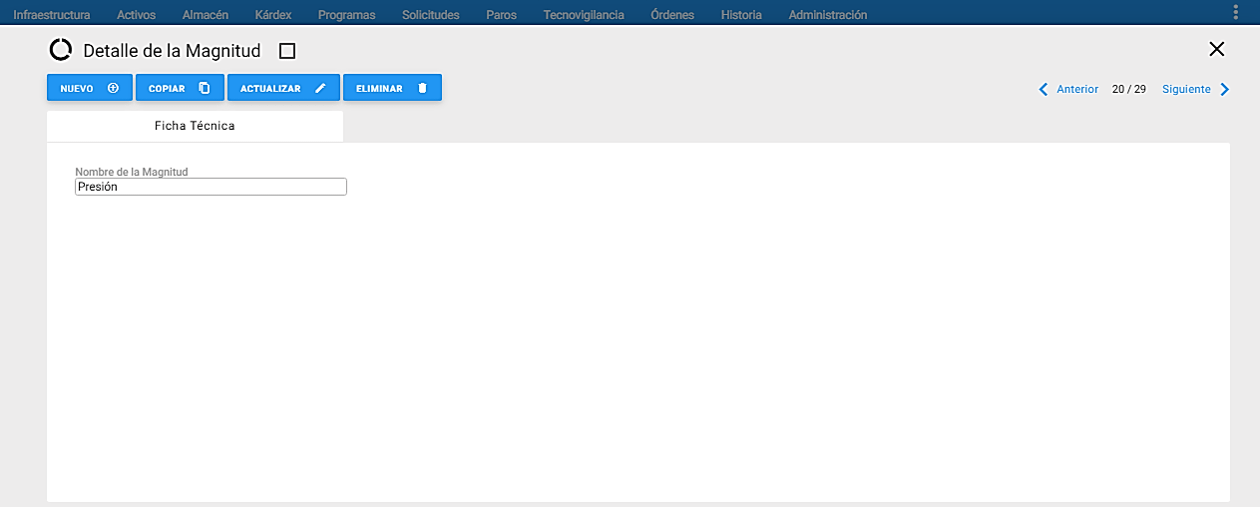
Task: Click the left chevron for previous record
Action: (1044, 89)
